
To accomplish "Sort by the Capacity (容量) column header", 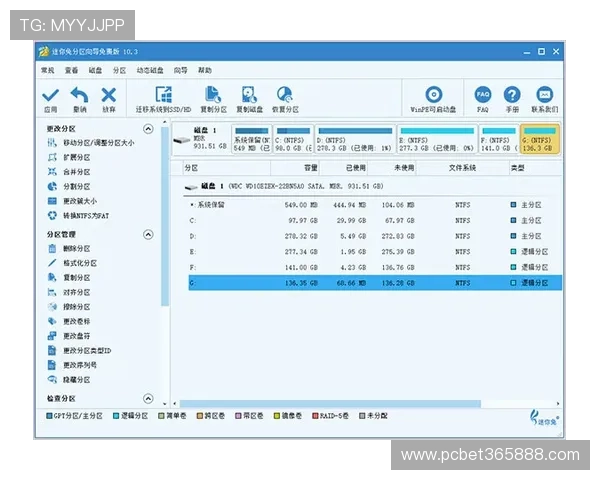I will pyautogui.click(x=295, y=168).
